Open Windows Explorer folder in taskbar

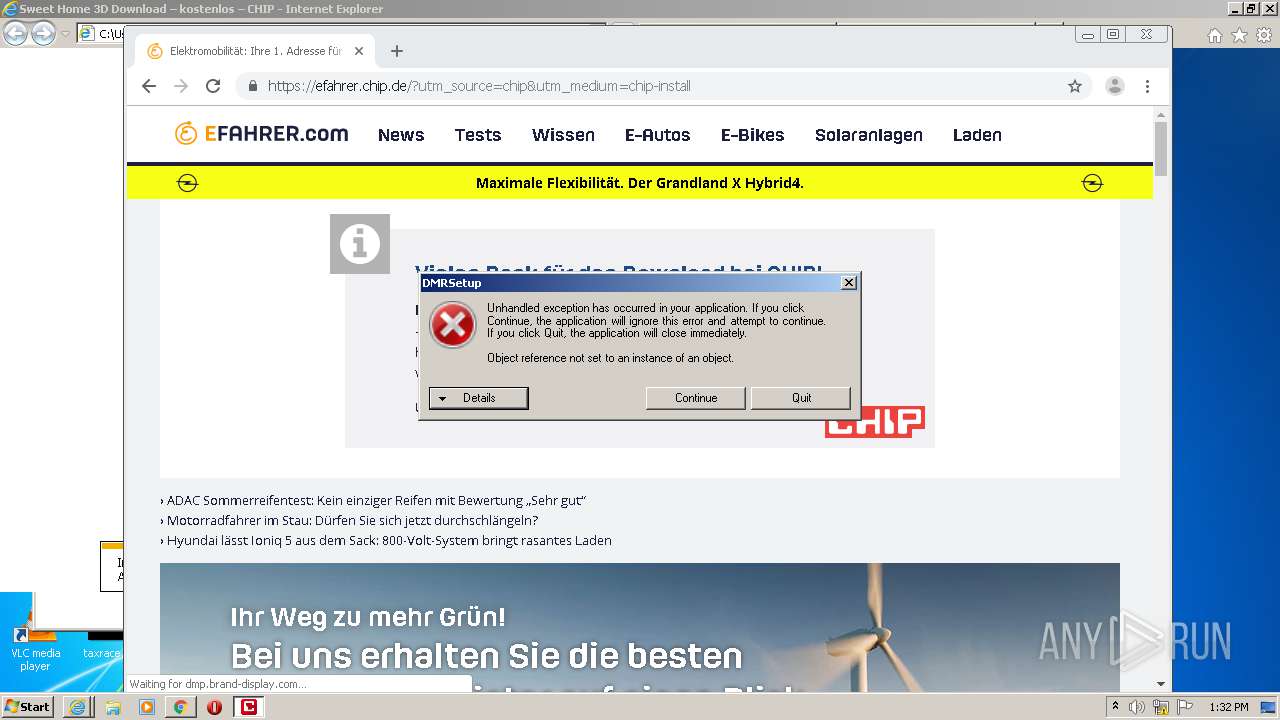113,707
